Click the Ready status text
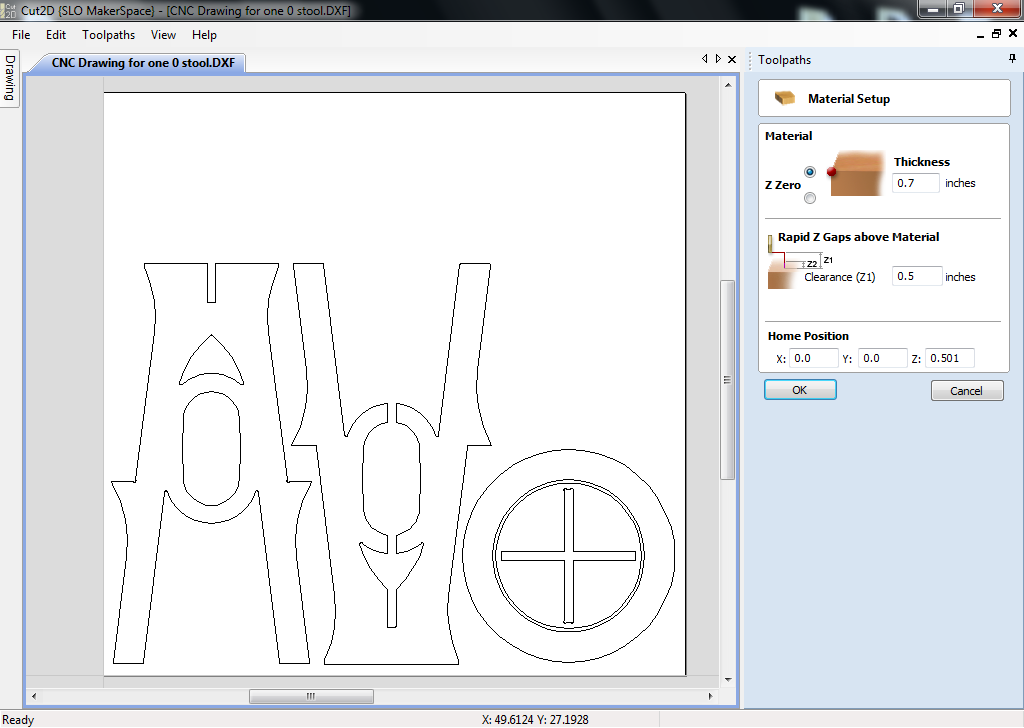The image size is (1024, 728). 18,720
